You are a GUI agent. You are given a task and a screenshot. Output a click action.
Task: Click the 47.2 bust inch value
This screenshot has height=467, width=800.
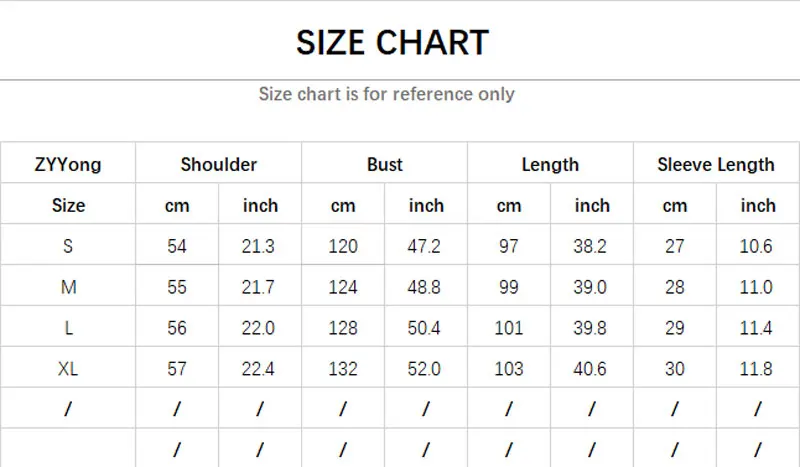[426, 246]
